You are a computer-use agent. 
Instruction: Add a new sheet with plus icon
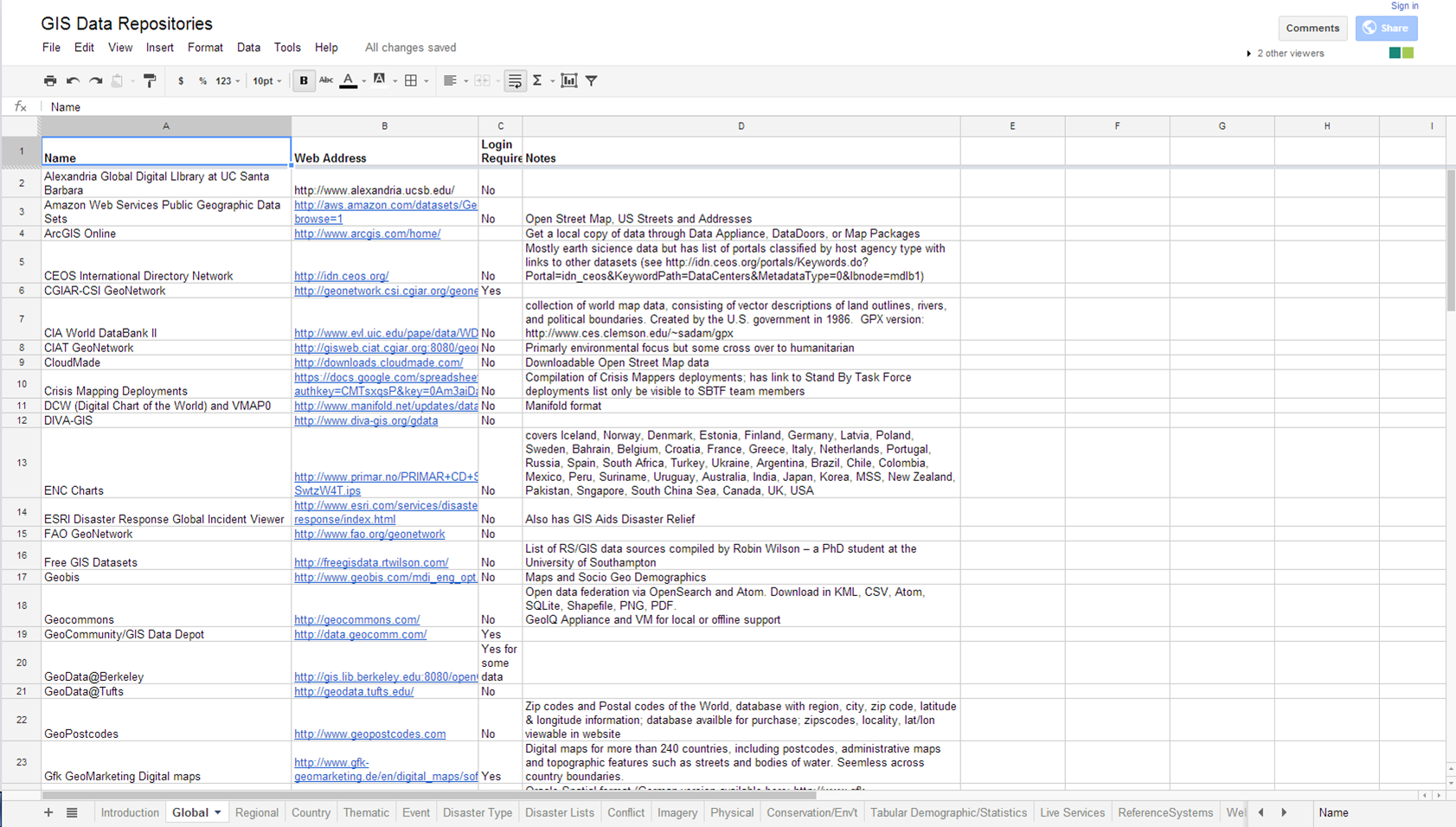click(x=48, y=812)
